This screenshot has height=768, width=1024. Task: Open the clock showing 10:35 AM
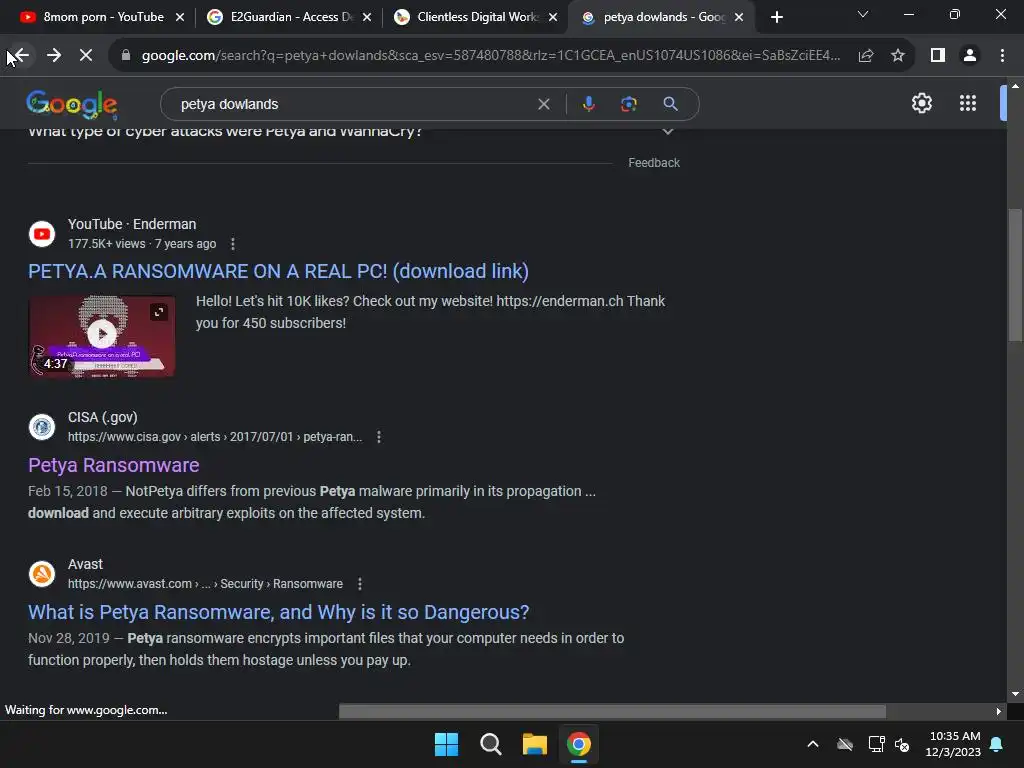click(953, 744)
